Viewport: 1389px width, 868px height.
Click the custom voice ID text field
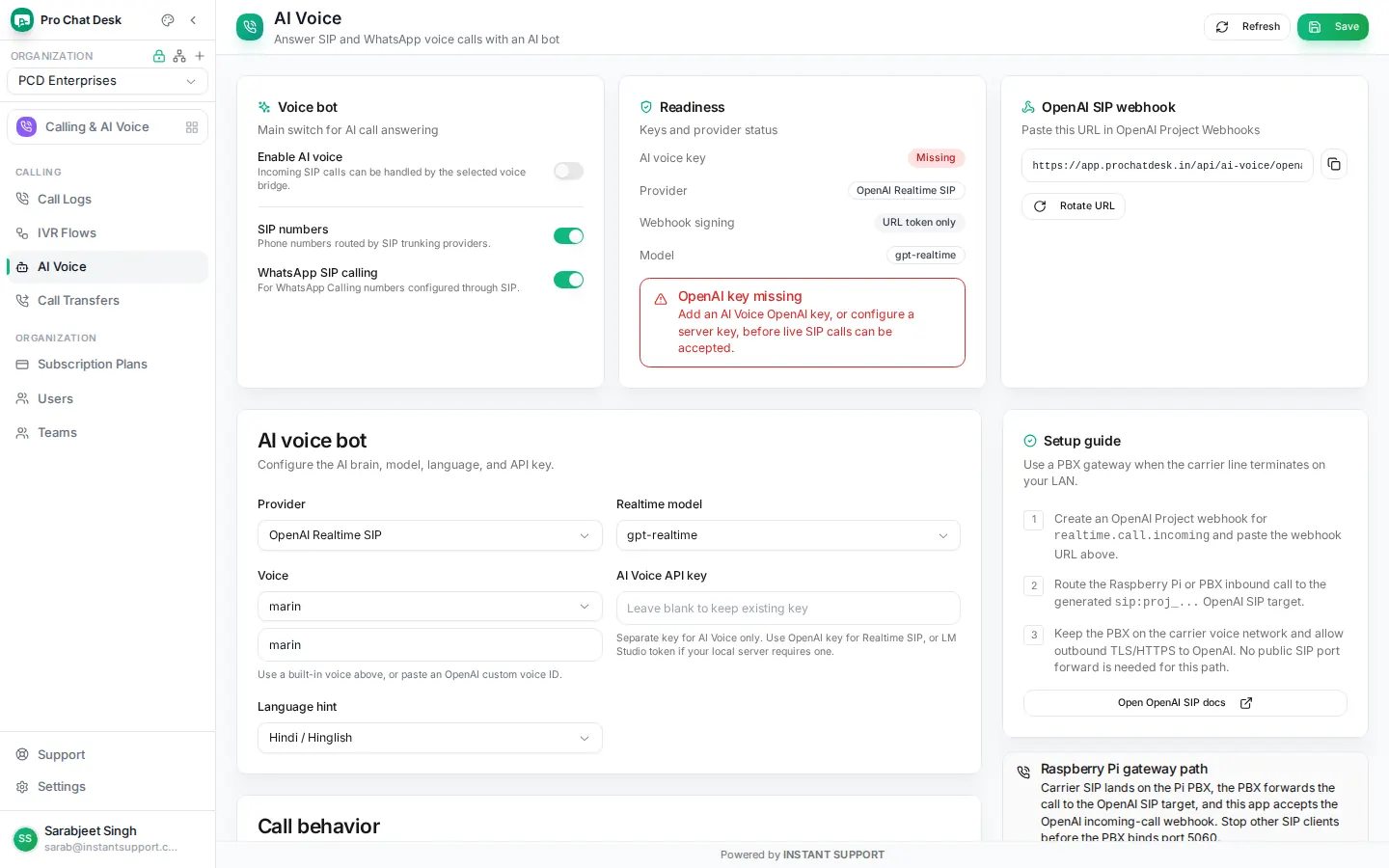click(429, 645)
